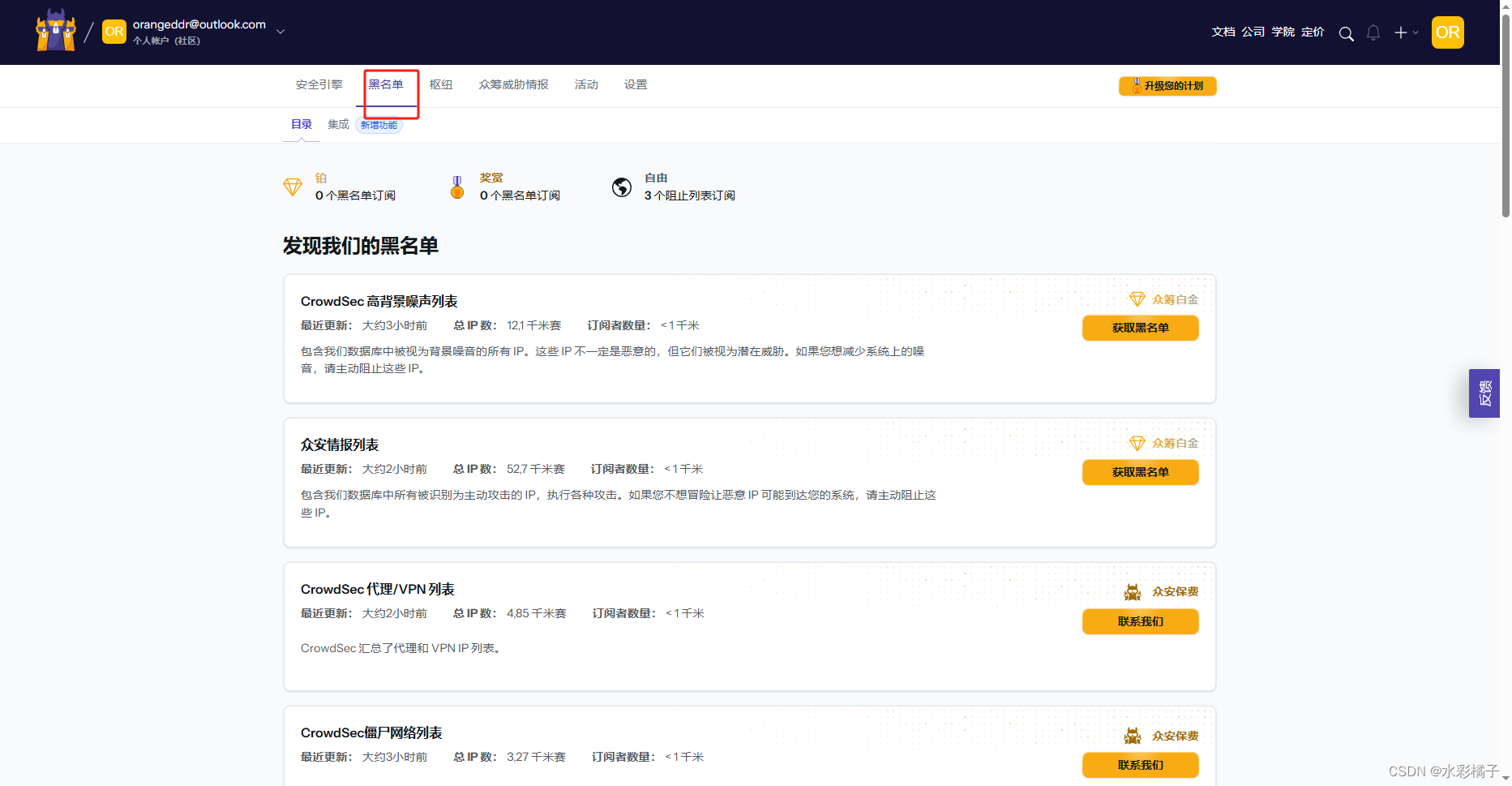1512x786 pixels.
Task: Expand the chevron beside the plus icon
Action: point(1416,32)
